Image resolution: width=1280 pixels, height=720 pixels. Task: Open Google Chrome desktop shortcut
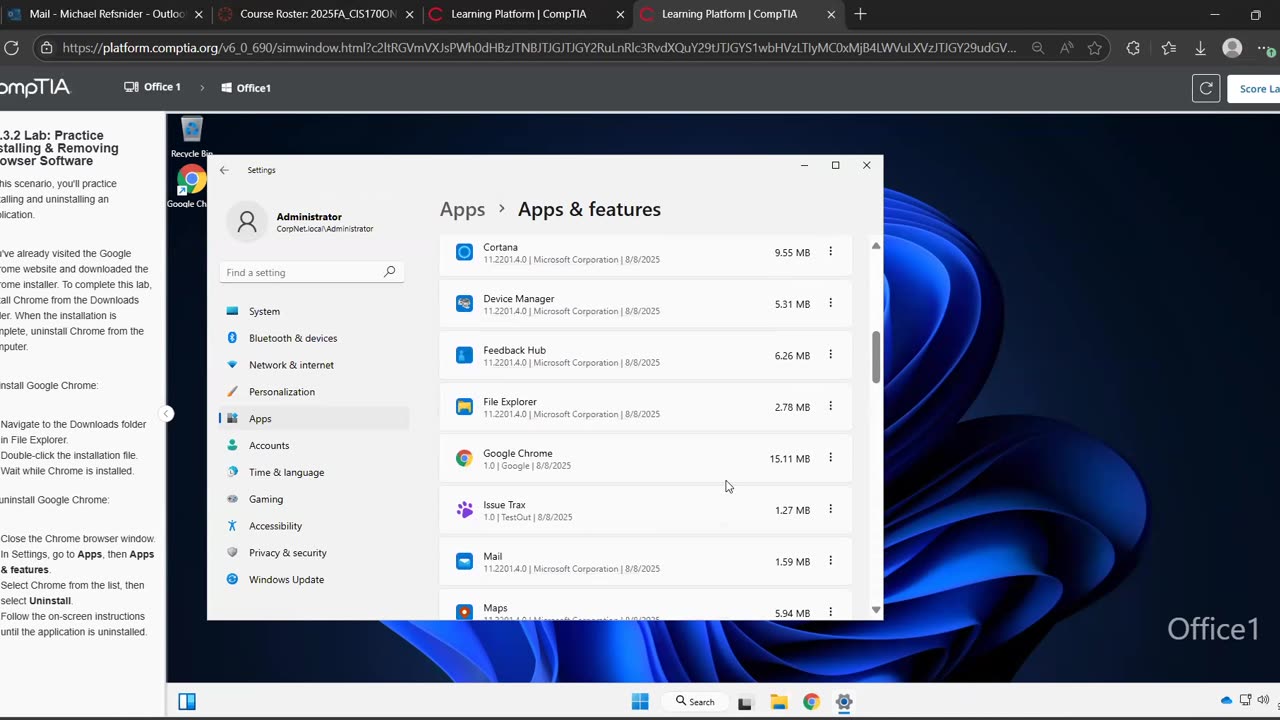pyautogui.click(x=189, y=188)
